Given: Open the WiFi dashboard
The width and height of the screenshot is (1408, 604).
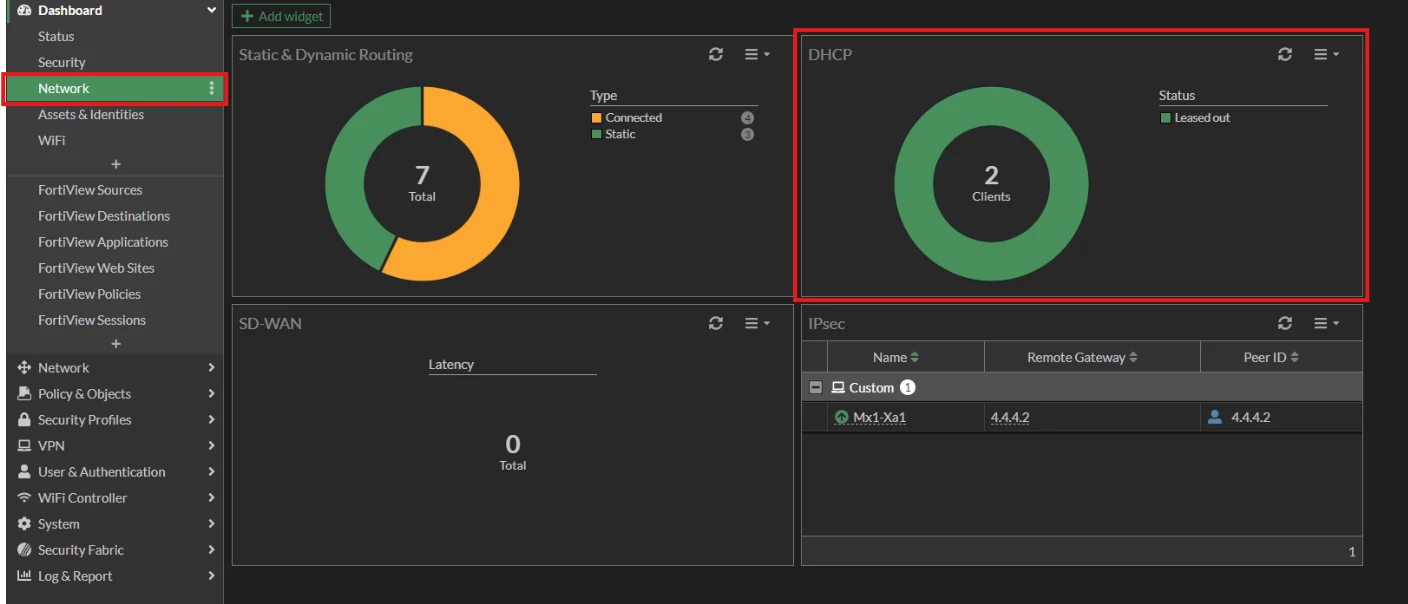Looking at the screenshot, I should [x=52, y=140].
